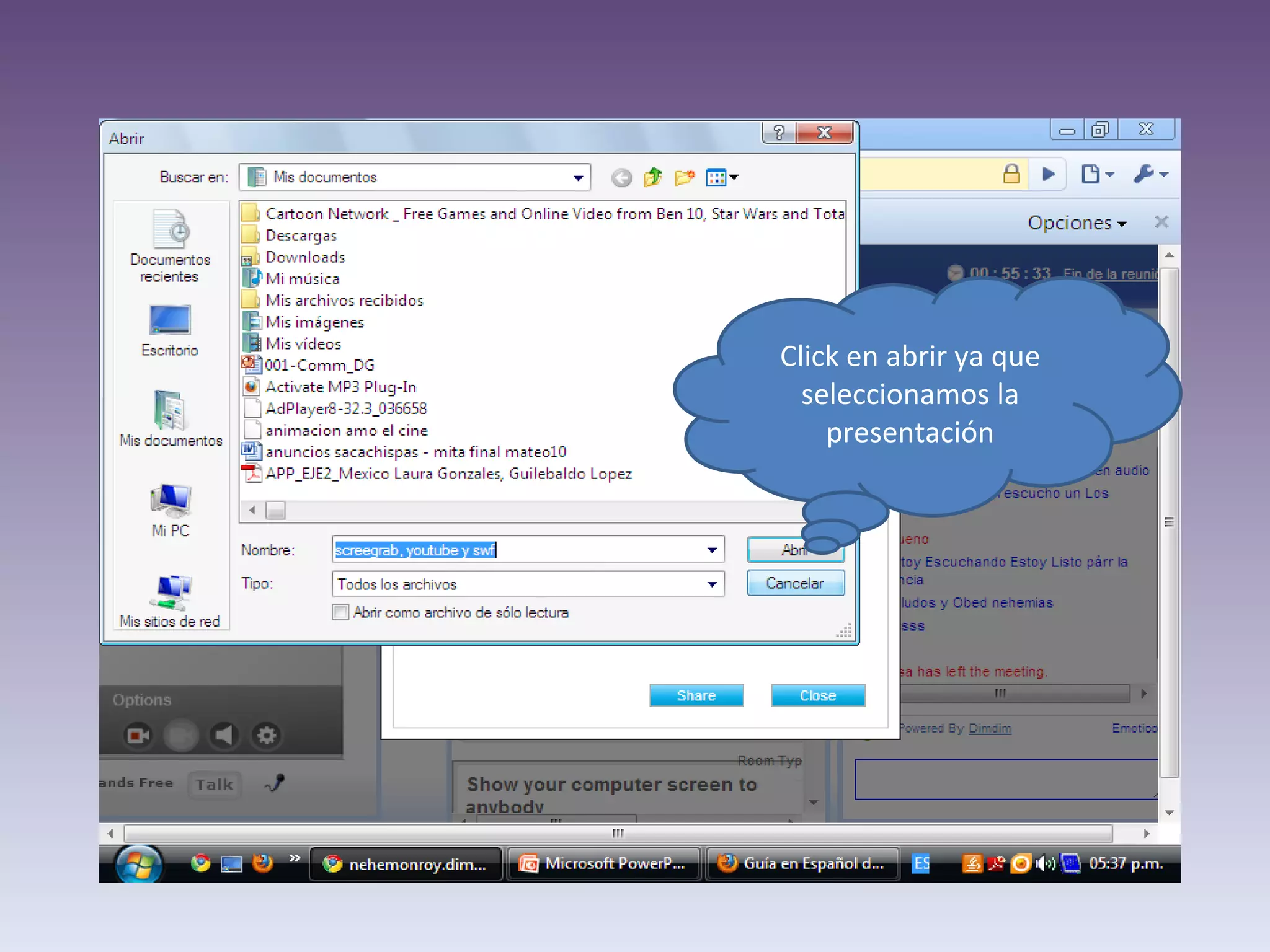The width and height of the screenshot is (1270, 952).
Task: Click Show Desktop quick launch icon
Action: tap(231, 864)
